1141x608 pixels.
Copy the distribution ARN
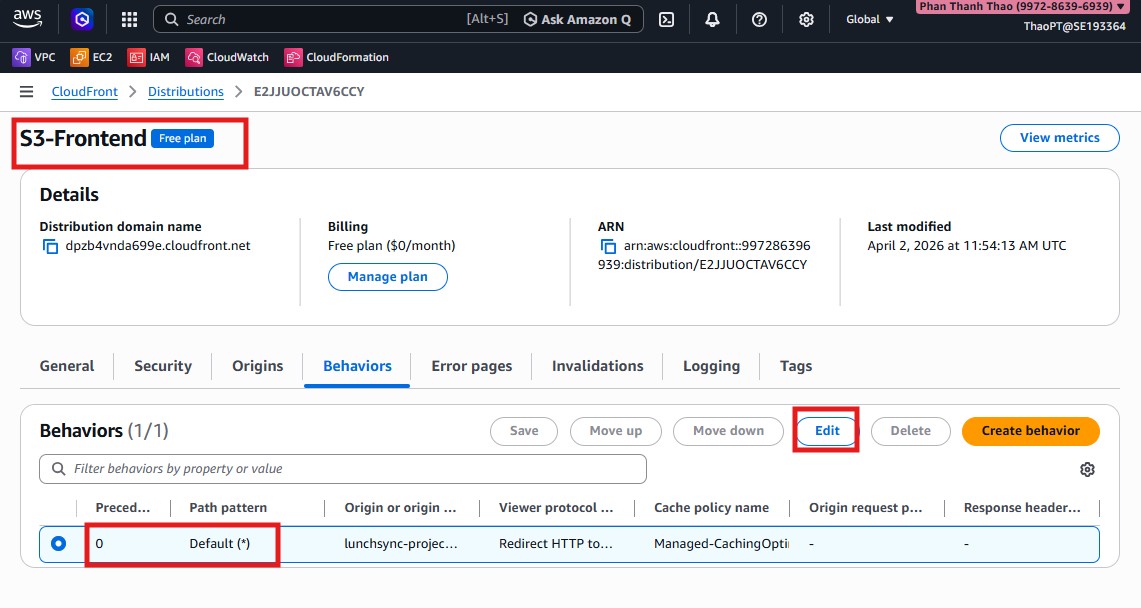click(606, 246)
